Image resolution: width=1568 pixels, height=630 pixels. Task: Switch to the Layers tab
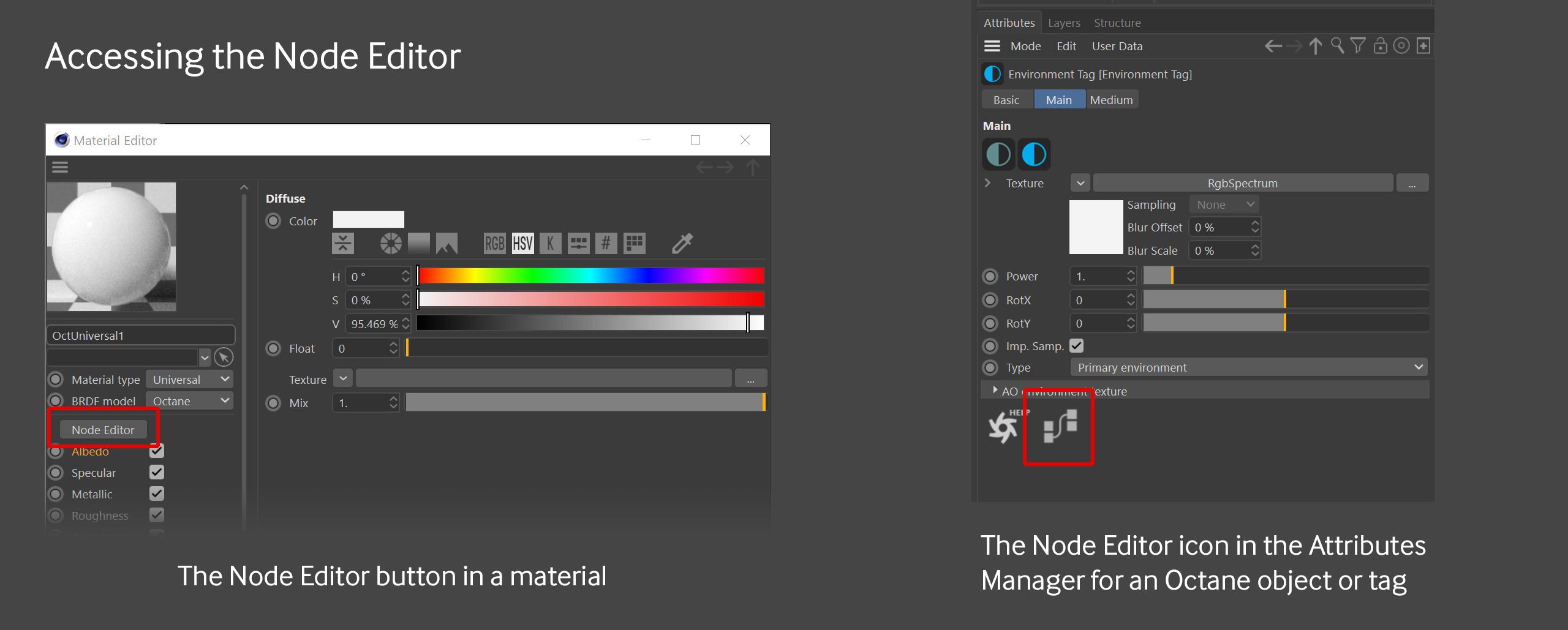click(x=1063, y=22)
